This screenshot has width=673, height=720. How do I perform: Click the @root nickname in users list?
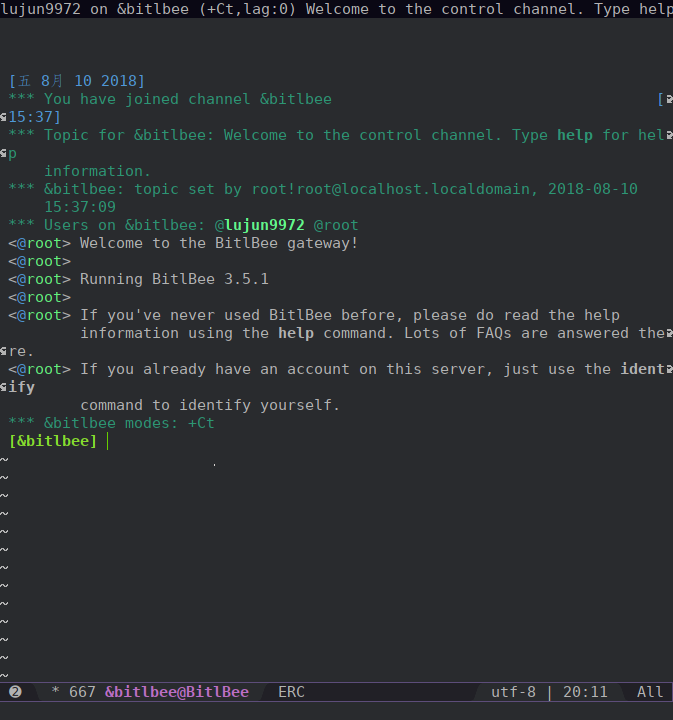coord(336,225)
